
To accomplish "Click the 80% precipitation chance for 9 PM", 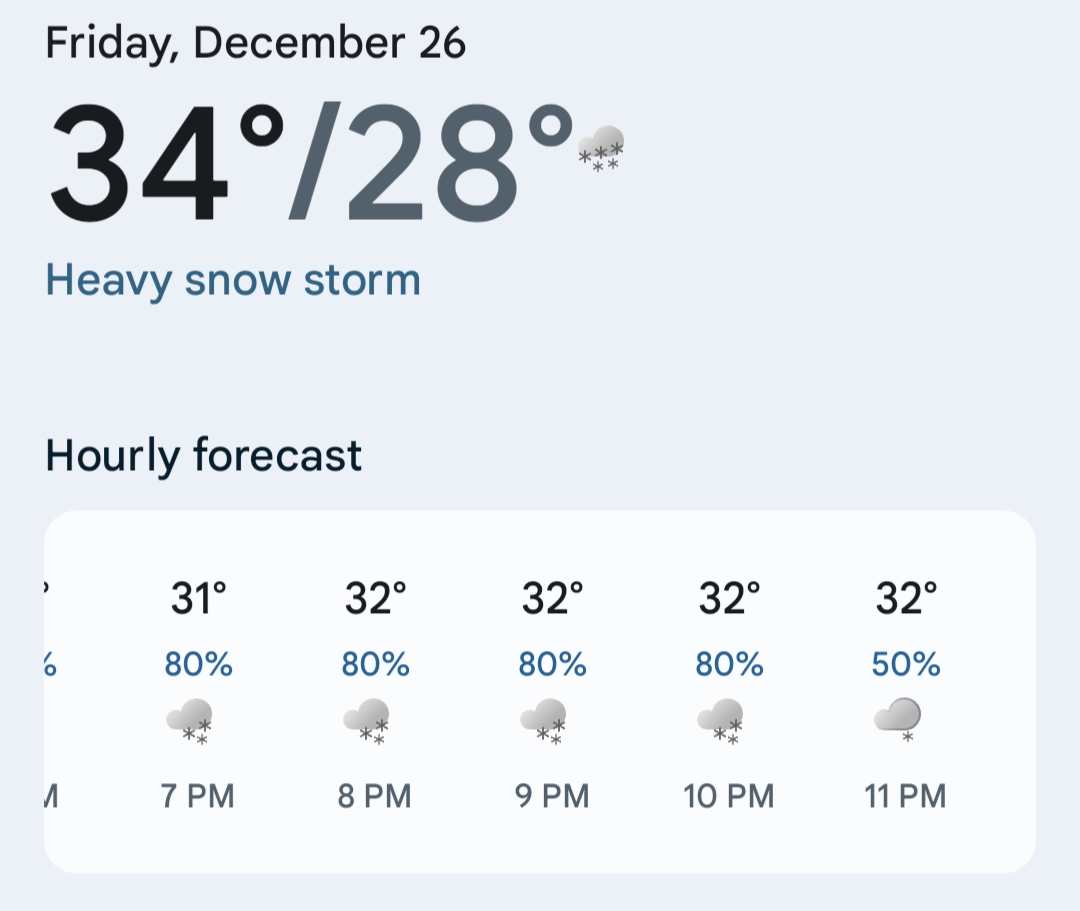I will (552, 664).
